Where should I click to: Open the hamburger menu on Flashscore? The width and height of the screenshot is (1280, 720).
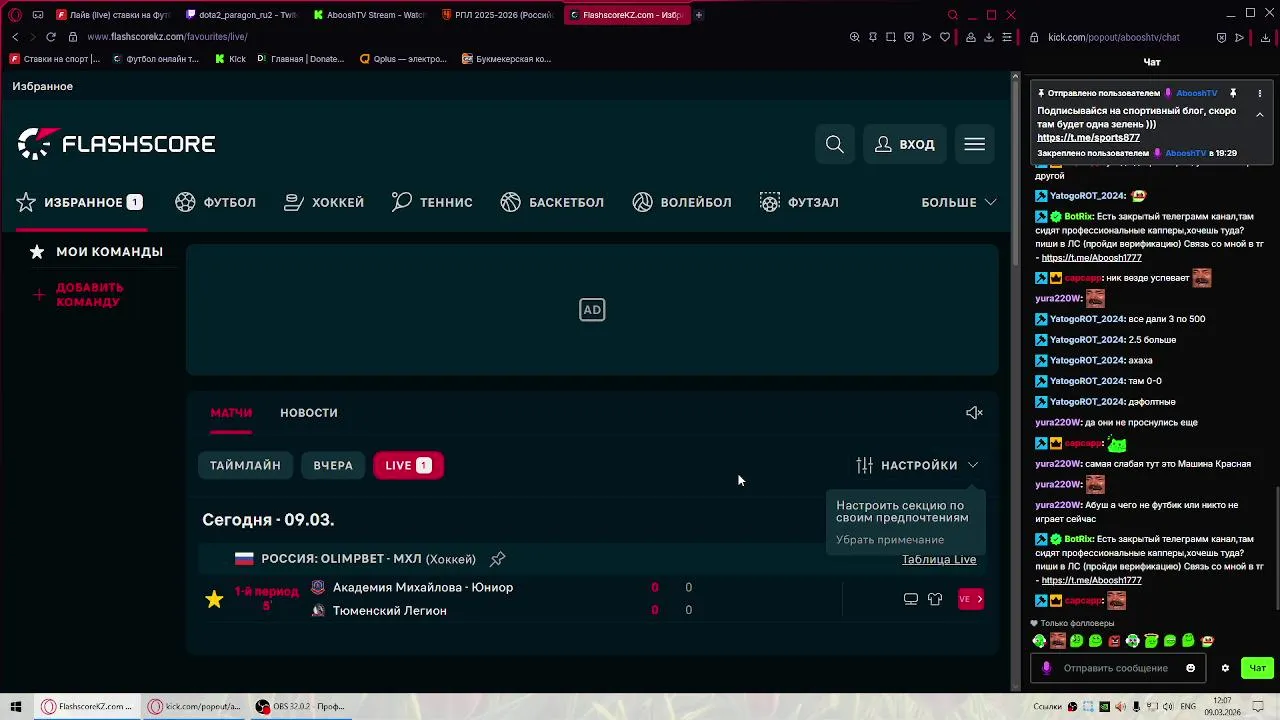point(974,144)
